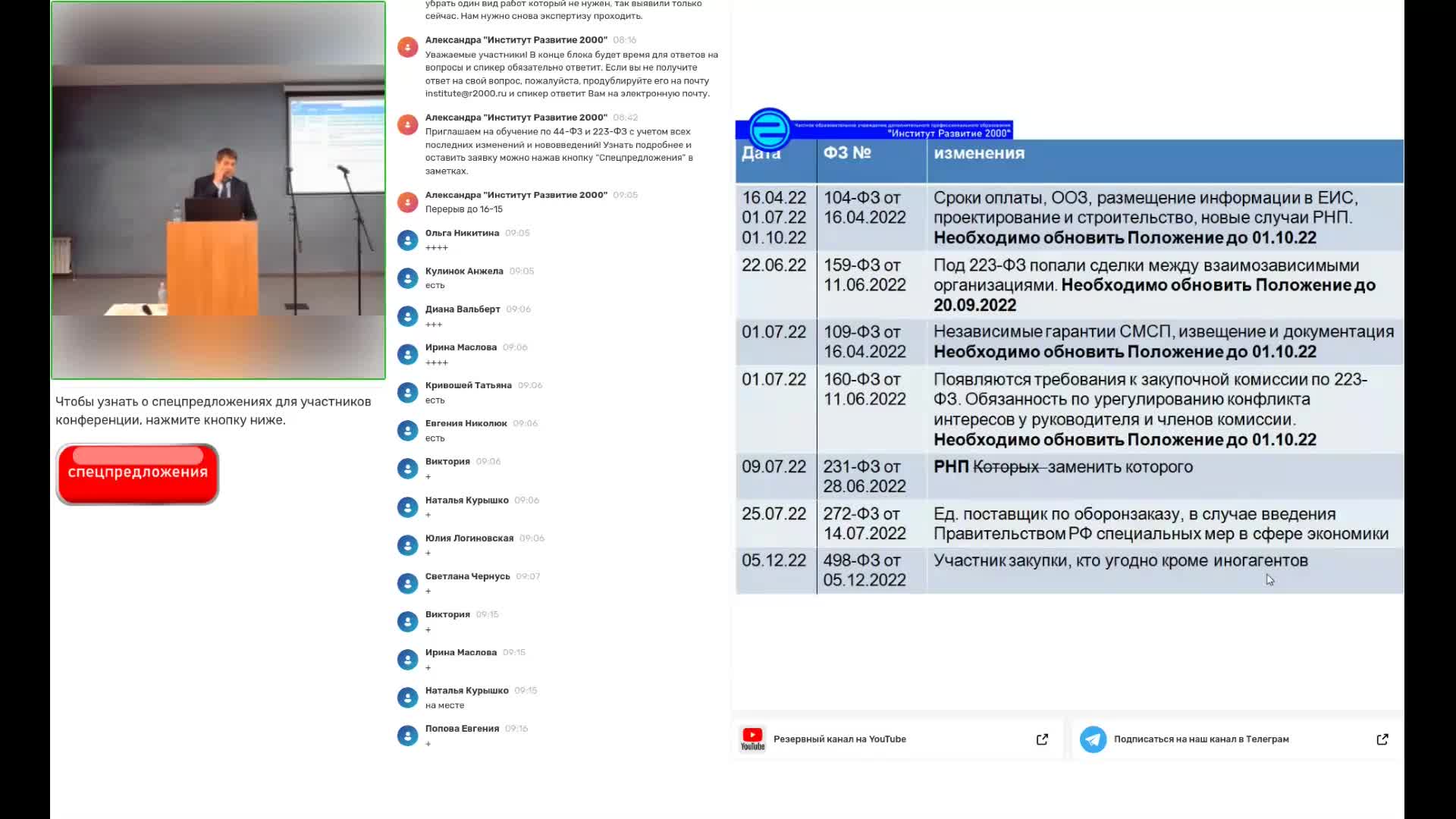The height and width of the screenshot is (819, 1456).
Task: Click Ирина Маслова's avatar at 09:15
Action: pos(407,659)
